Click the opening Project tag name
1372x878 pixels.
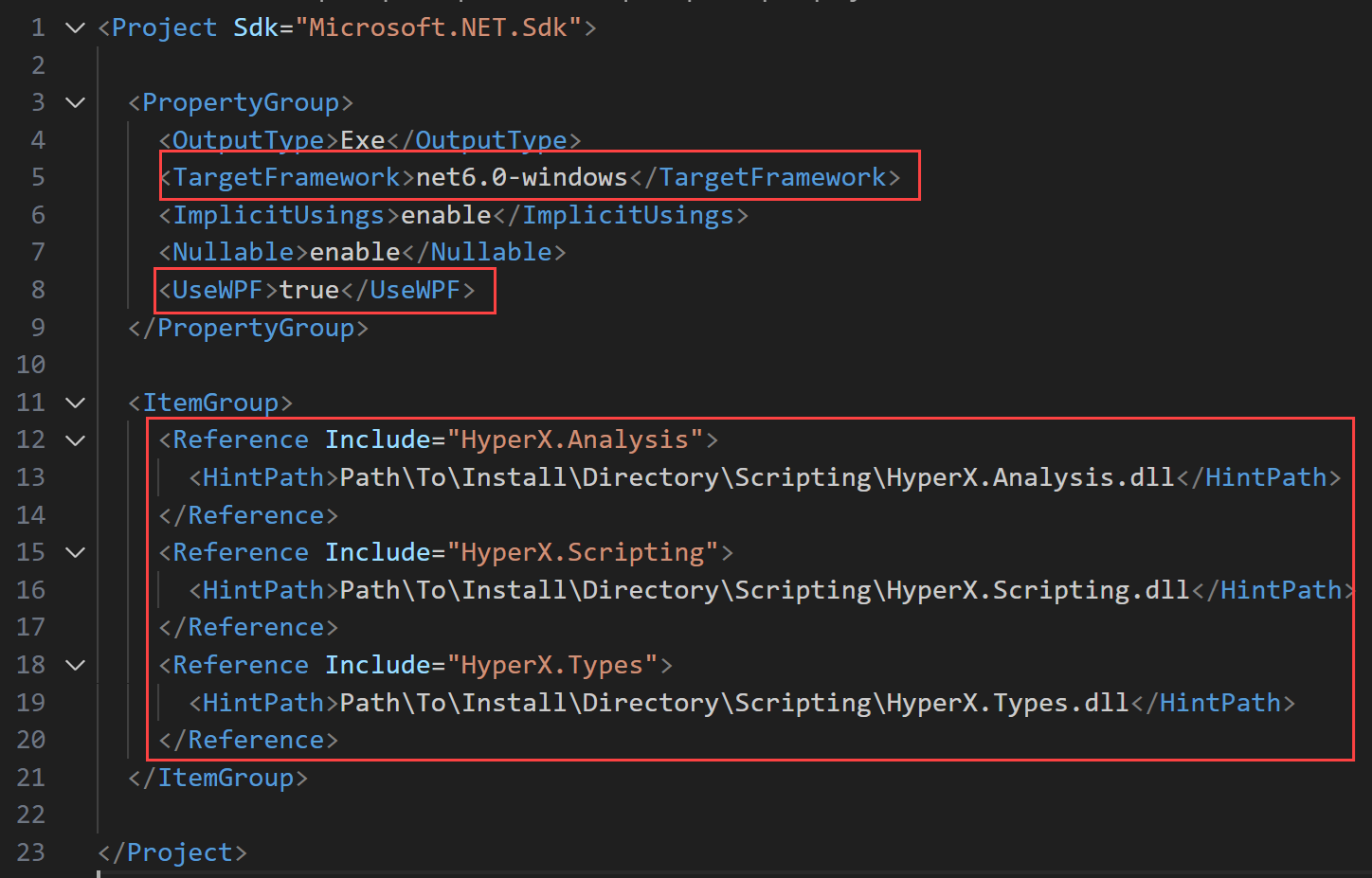(165, 27)
